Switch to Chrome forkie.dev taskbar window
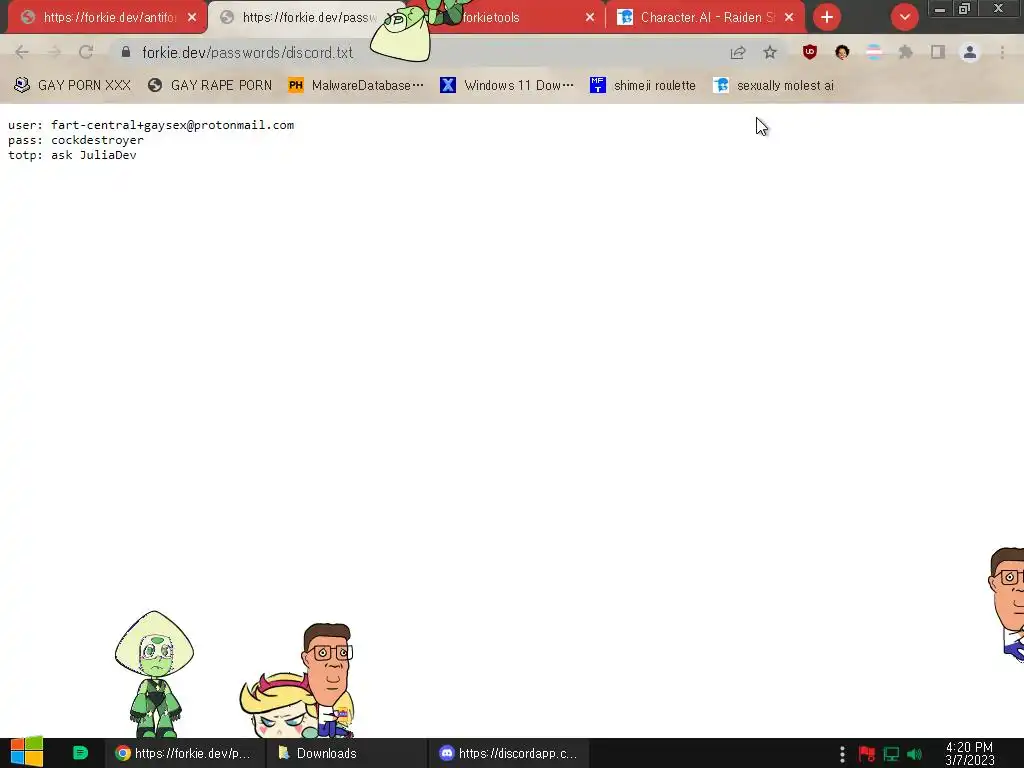This screenshot has height=768, width=1024. tap(184, 753)
